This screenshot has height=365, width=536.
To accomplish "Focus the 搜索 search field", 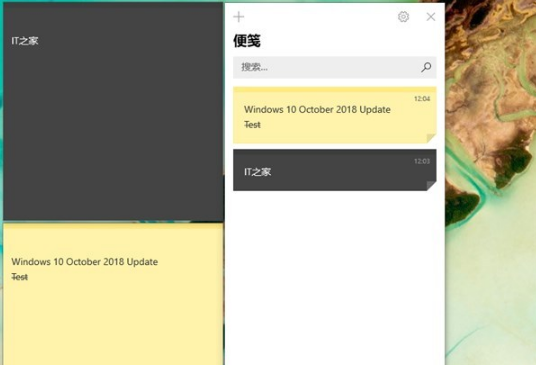I will 335,67.
